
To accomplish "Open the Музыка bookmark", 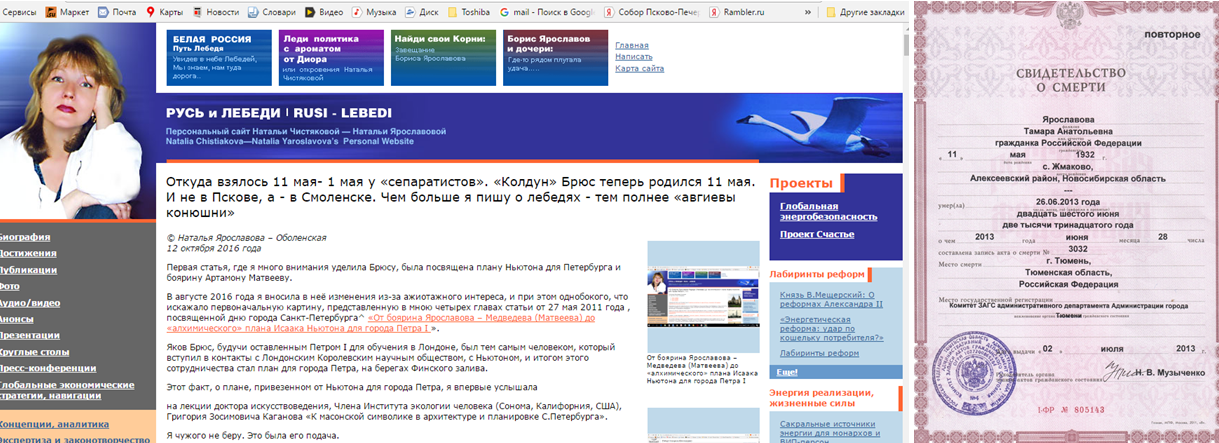I will pos(373,12).
